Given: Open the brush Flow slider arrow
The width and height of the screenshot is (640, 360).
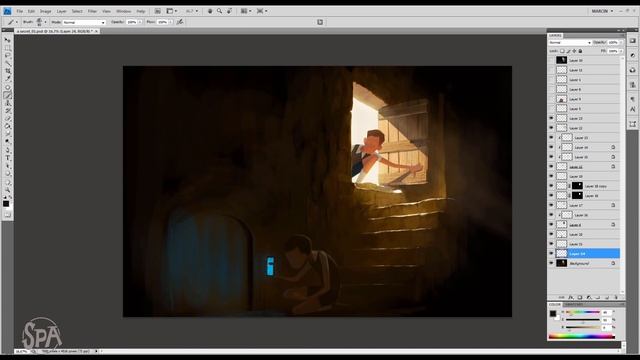Looking at the screenshot, I should 171,22.
